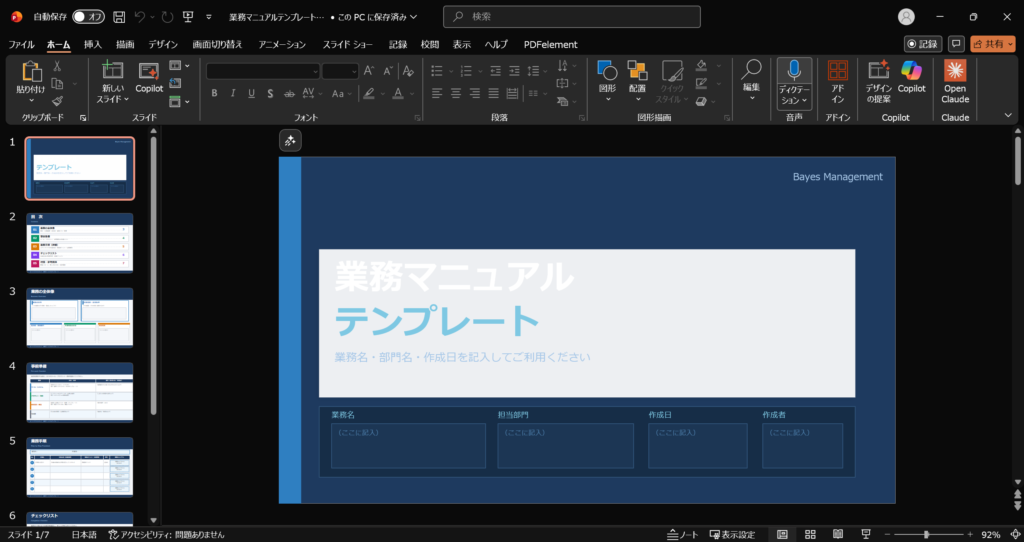Viewport: 1024px width, 542px height.
Task: Start dictation with the microphone icon
Action: point(794,70)
